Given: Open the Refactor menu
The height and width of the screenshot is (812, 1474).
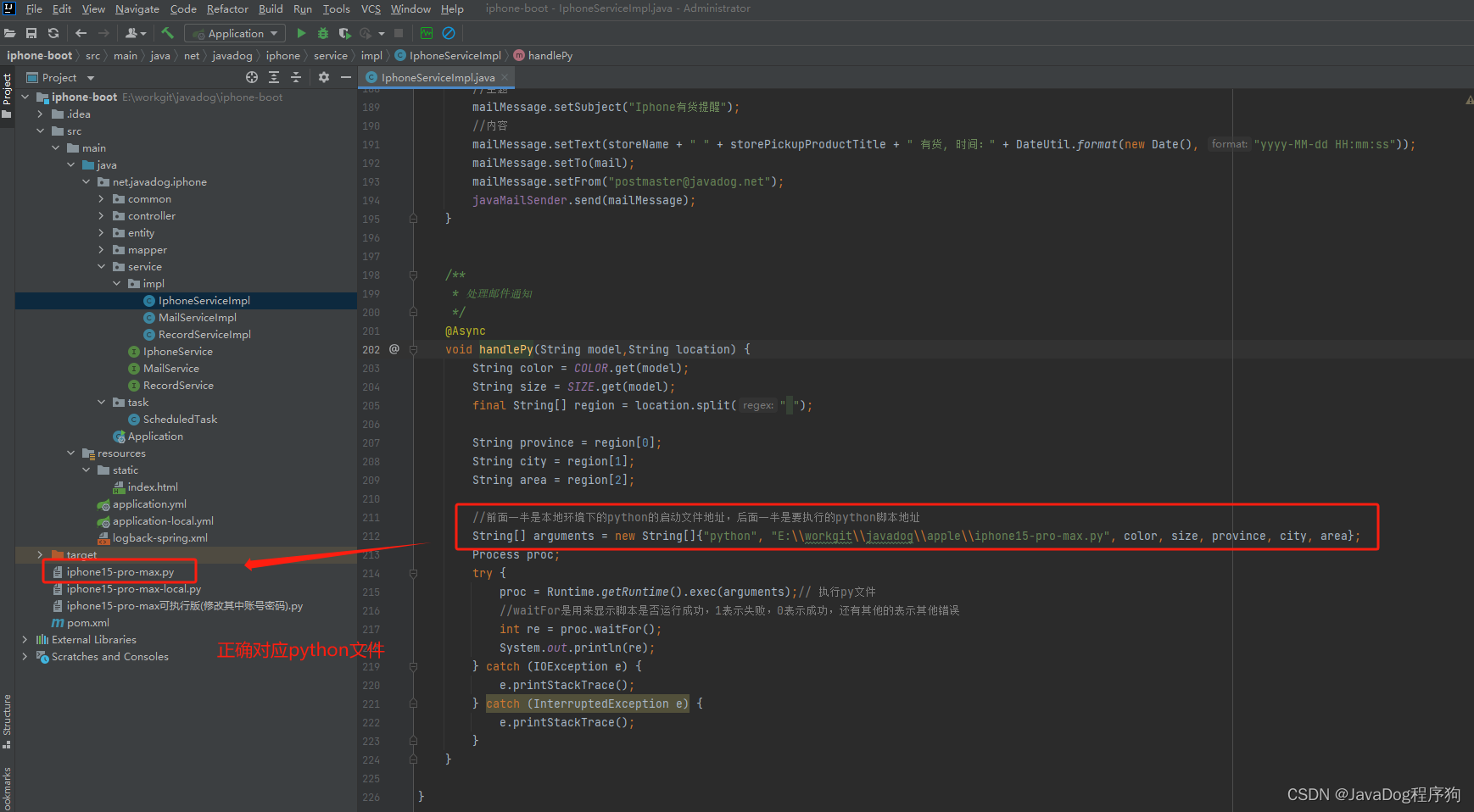Looking at the screenshot, I should 227,8.
